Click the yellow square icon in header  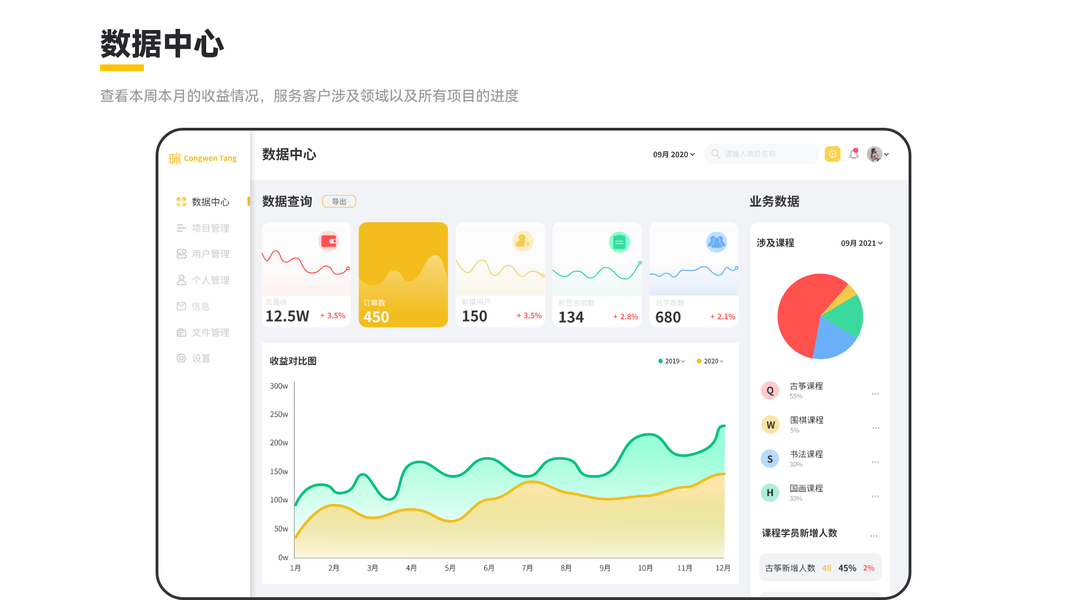click(x=832, y=154)
